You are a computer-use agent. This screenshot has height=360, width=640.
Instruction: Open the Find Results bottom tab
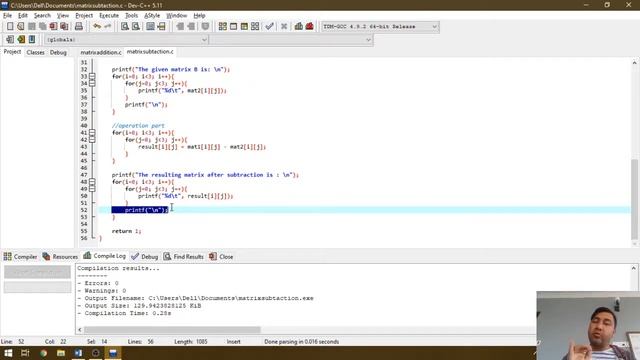click(x=184, y=256)
